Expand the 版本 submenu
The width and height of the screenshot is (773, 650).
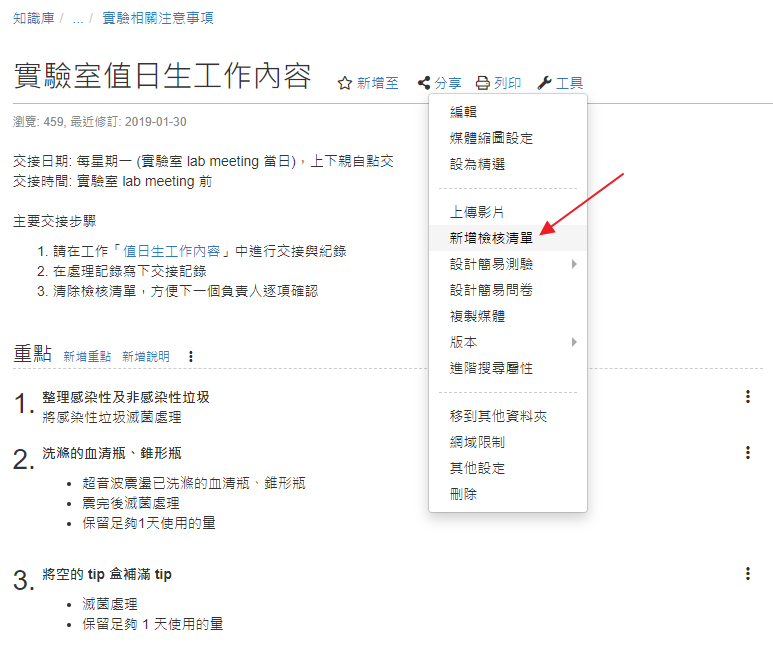574,342
